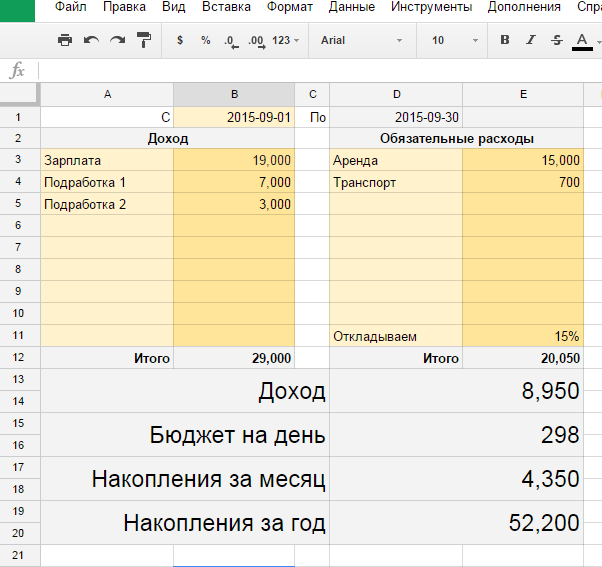Select the 298 daily budget cell

(x=456, y=435)
